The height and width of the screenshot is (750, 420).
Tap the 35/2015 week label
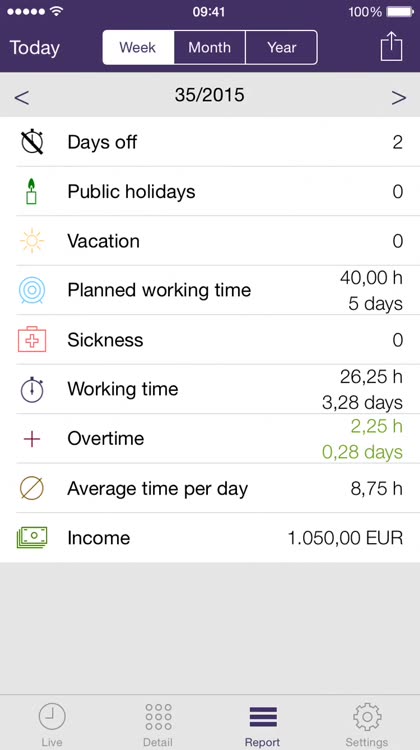coord(210,95)
